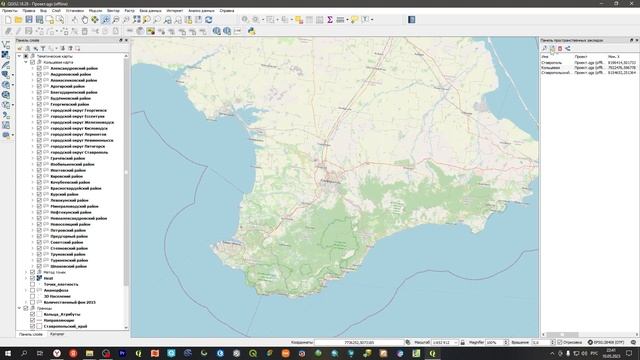This screenshot has height=360, width=640.
Task: Select the Ставрополь bookmark row
Action: click(x=589, y=63)
